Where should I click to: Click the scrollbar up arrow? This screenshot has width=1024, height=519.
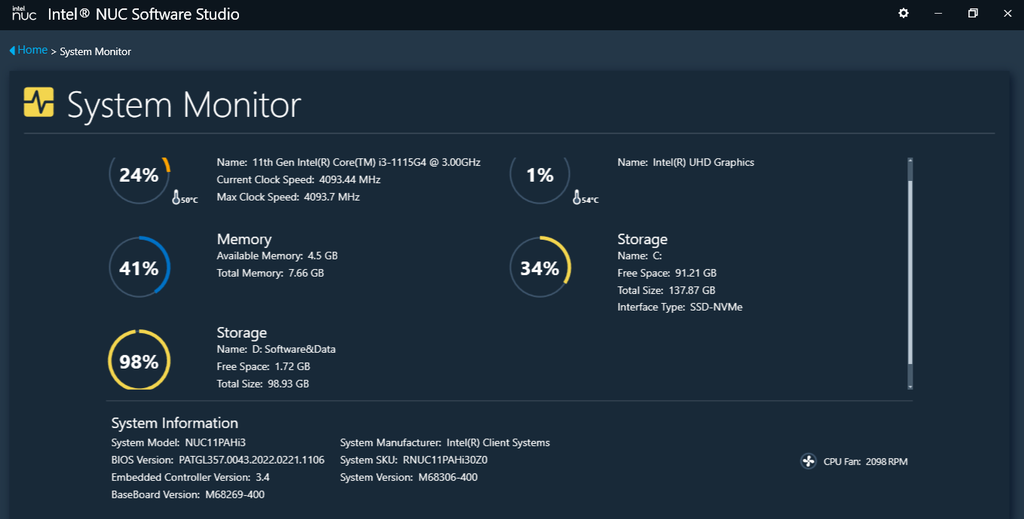point(909,160)
